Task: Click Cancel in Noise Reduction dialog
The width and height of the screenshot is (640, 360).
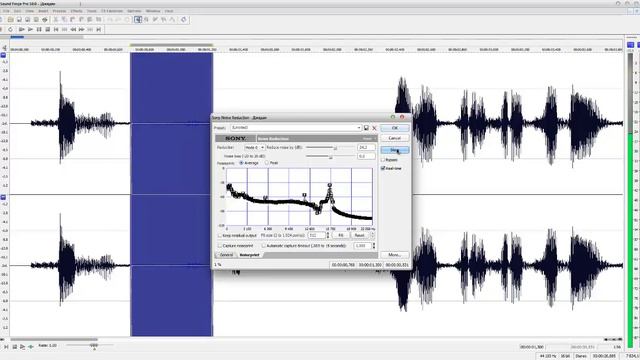Action: (395, 138)
